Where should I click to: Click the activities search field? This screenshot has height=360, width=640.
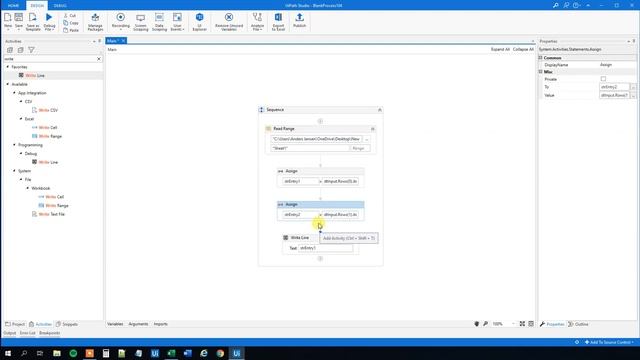(49, 59)
